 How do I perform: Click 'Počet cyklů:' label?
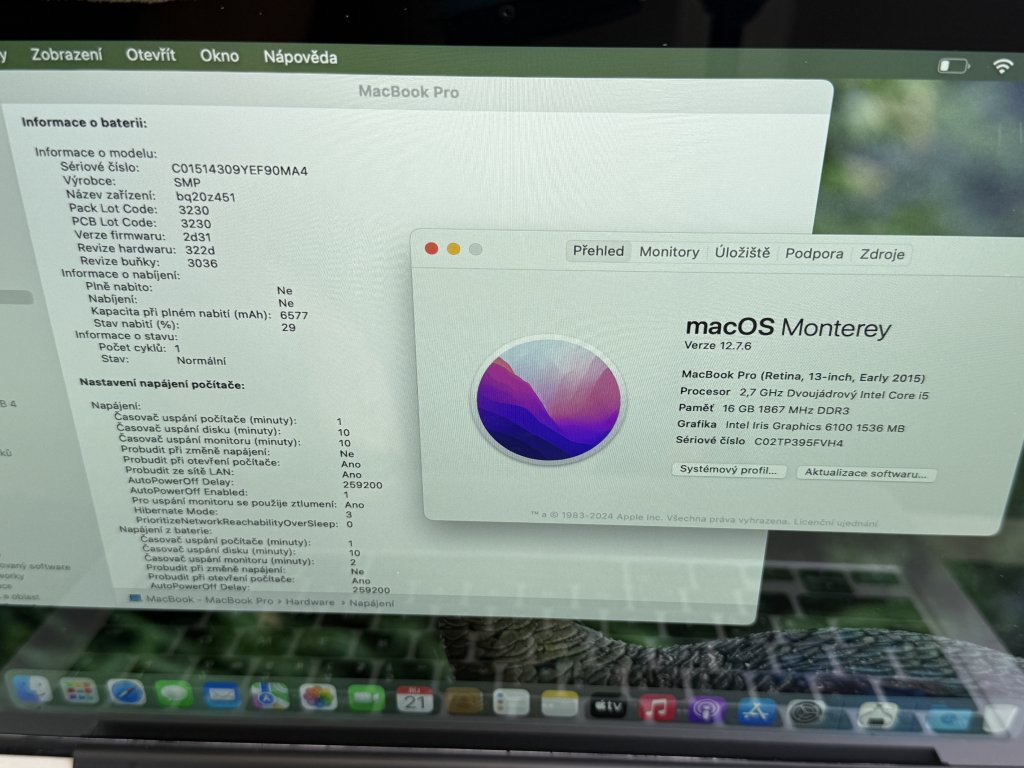[132, 347]
